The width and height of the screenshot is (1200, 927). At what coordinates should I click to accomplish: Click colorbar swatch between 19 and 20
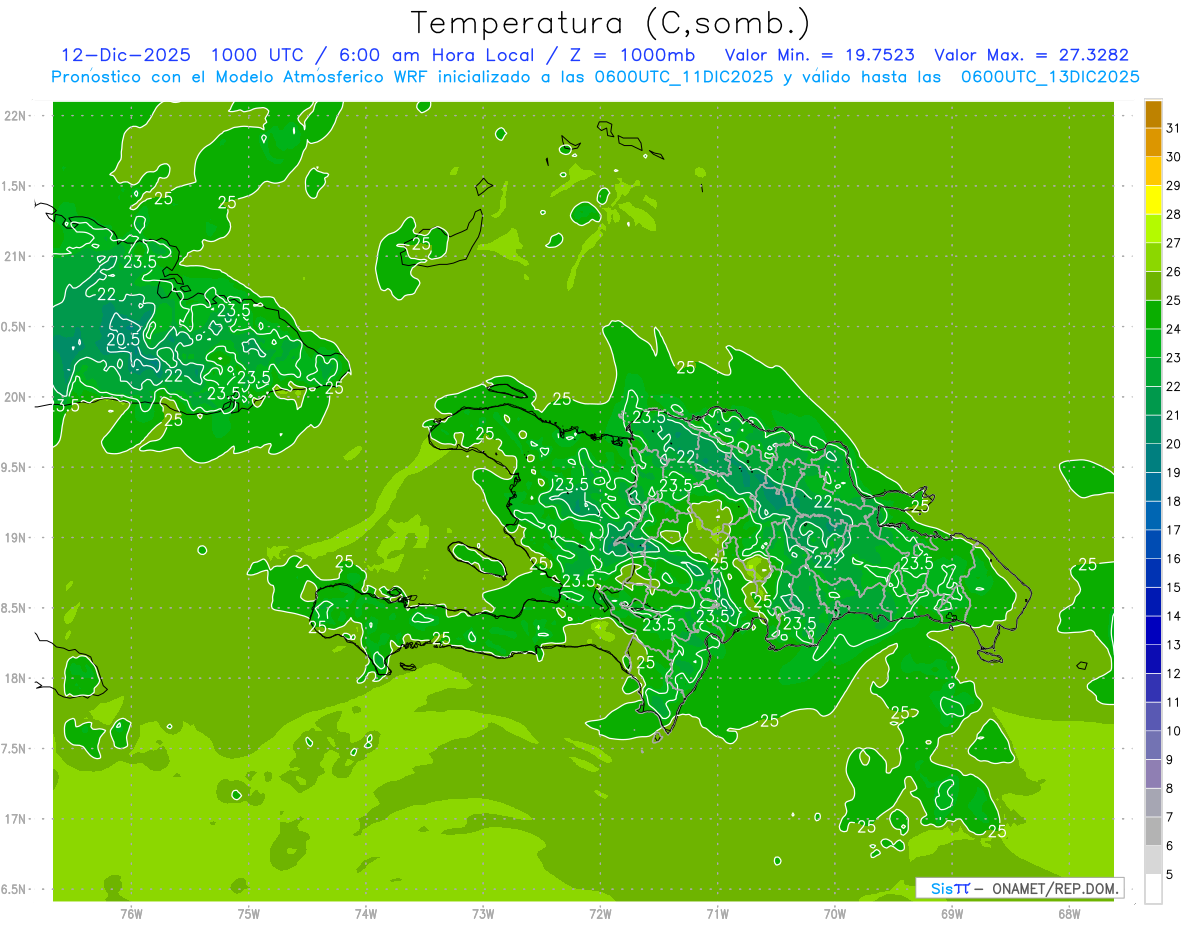click(x=1153, y=458)
